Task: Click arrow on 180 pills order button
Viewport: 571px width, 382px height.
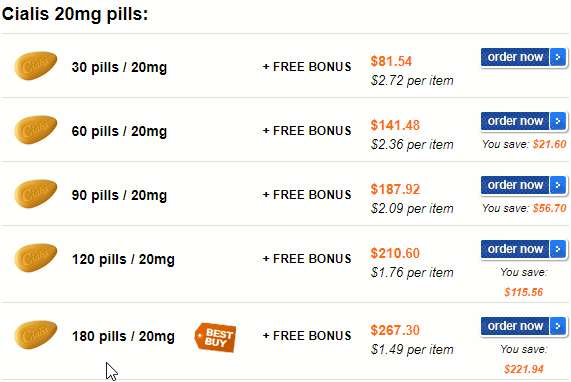Action: click(558, 326)
